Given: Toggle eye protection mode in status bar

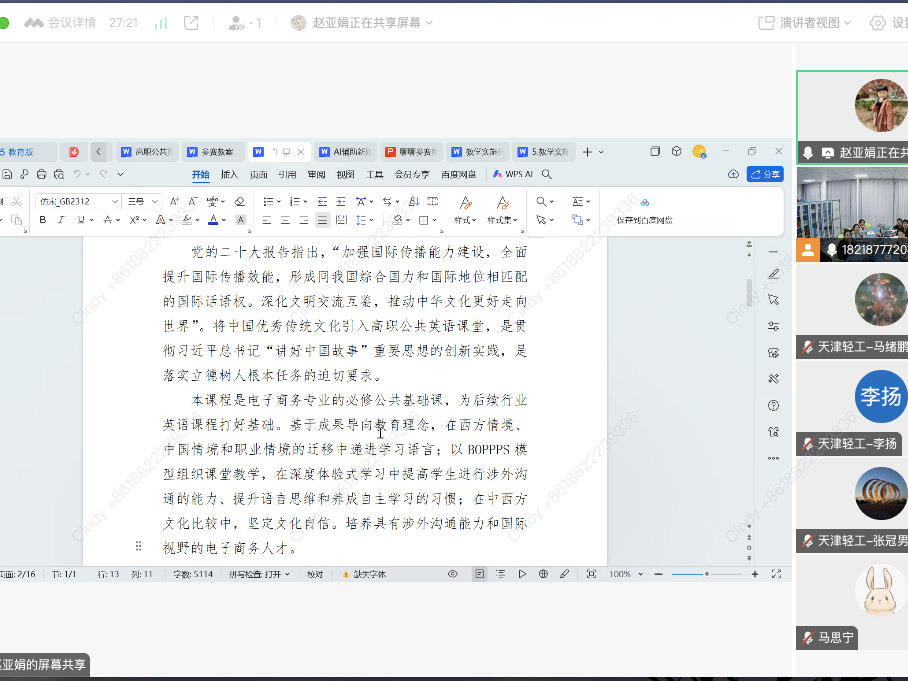Looking at the screenshot, I should point(452,574).
